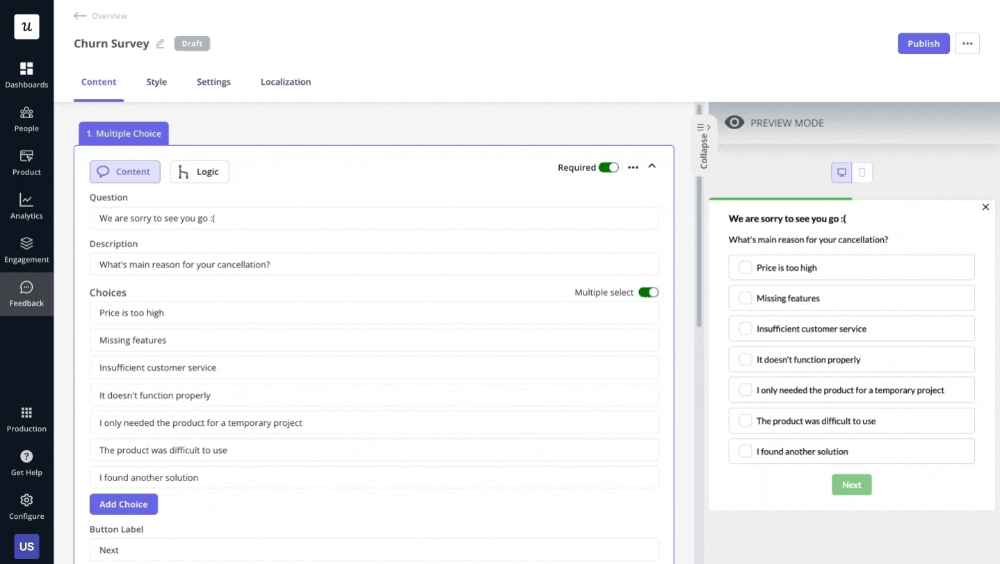Open the People section
The image size is (1000, 564).
coord(26,119)
